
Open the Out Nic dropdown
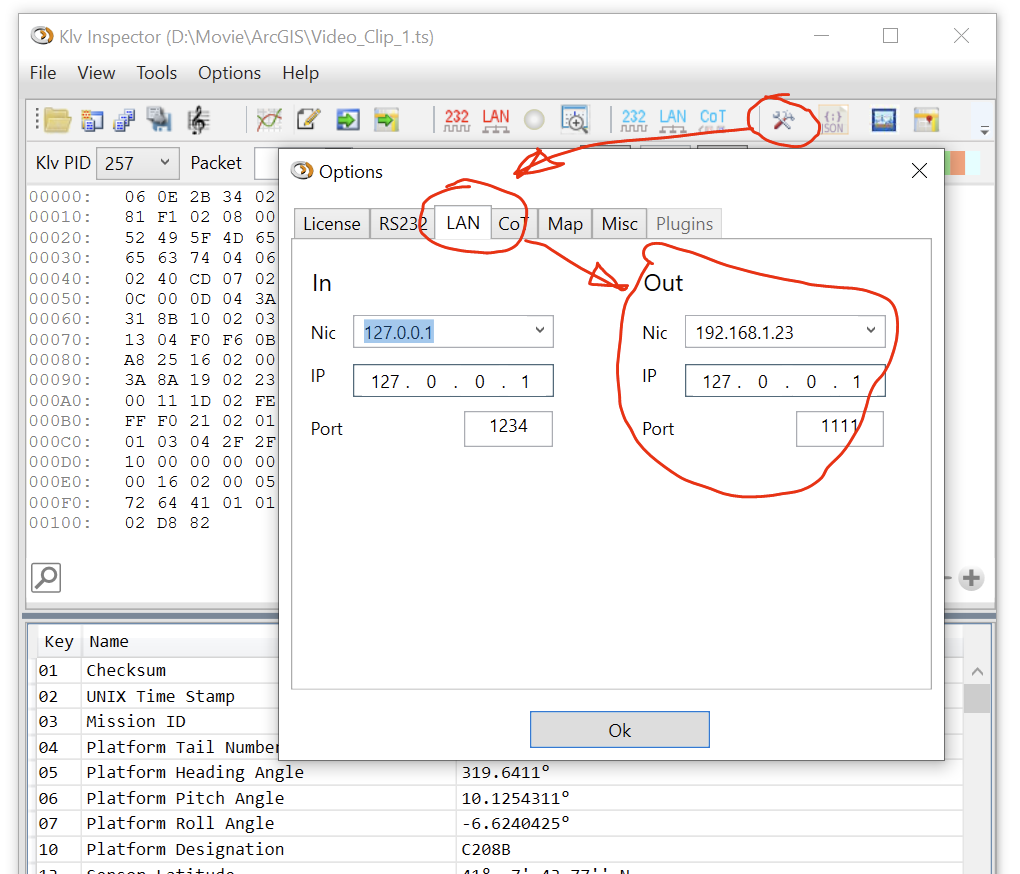point(870,331)
